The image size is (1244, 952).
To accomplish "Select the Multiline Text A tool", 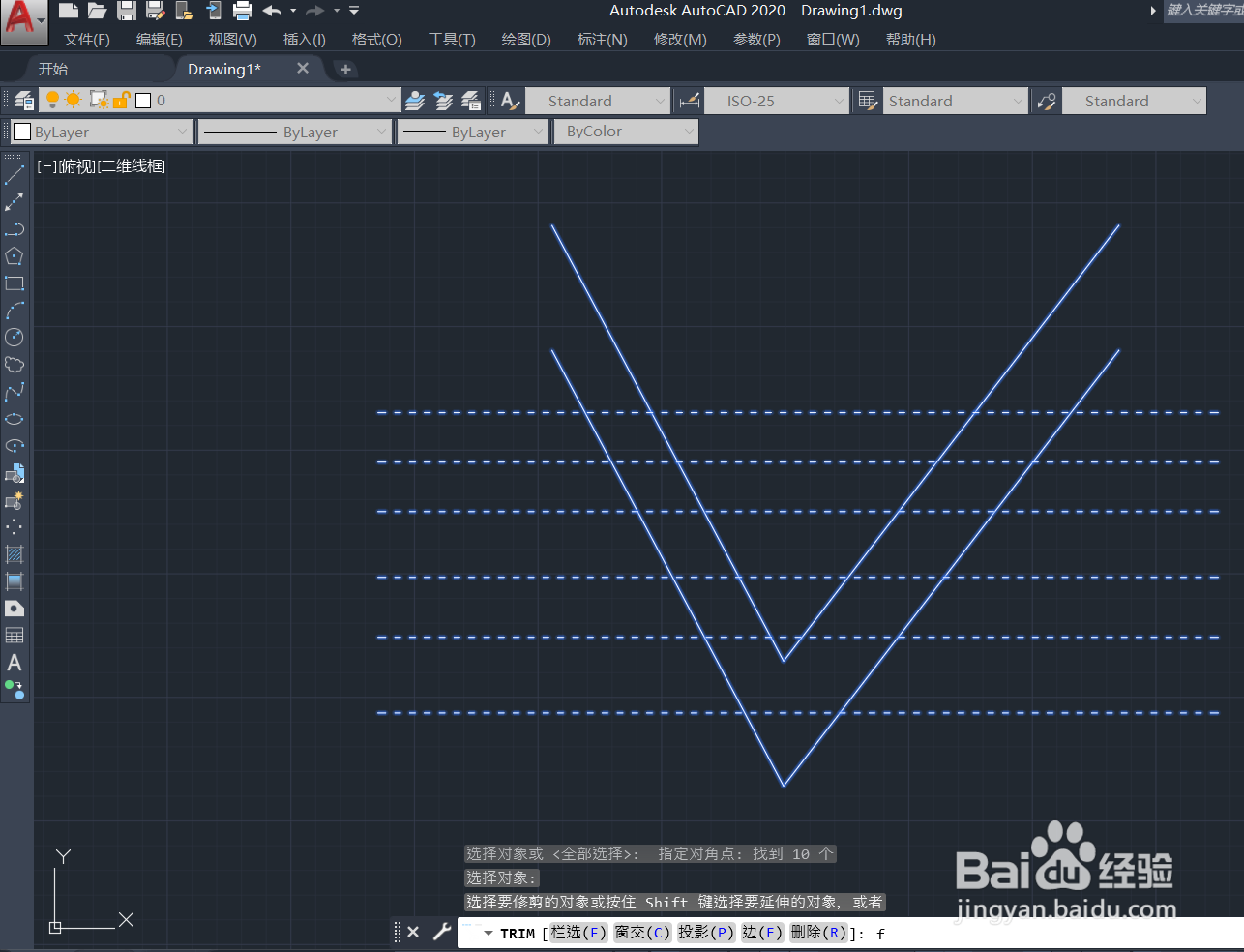I will point(15,663).
